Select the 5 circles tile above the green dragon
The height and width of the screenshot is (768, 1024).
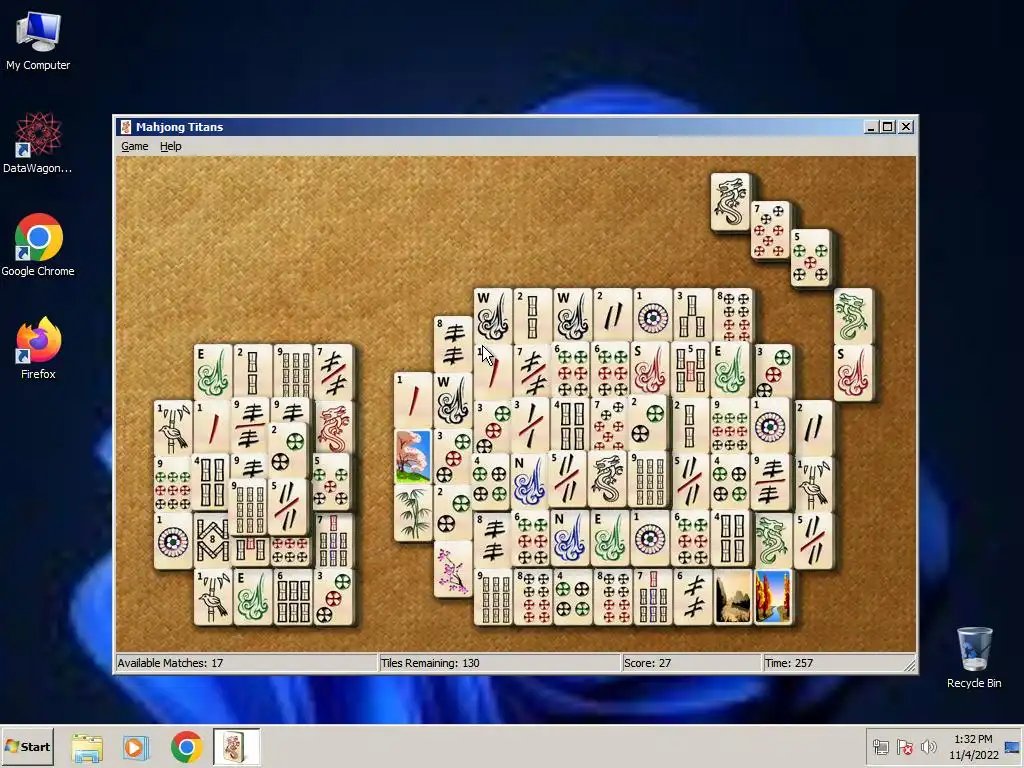(810, 257)
